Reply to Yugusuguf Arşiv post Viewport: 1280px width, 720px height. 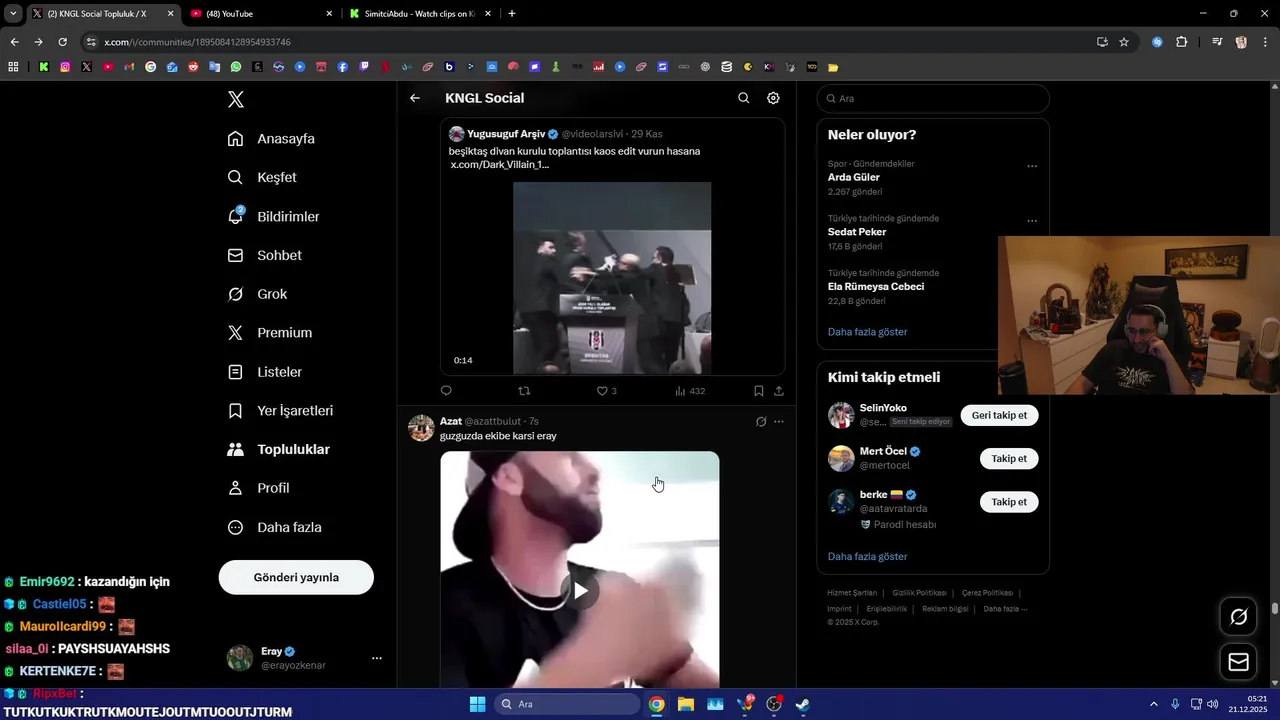446,391
